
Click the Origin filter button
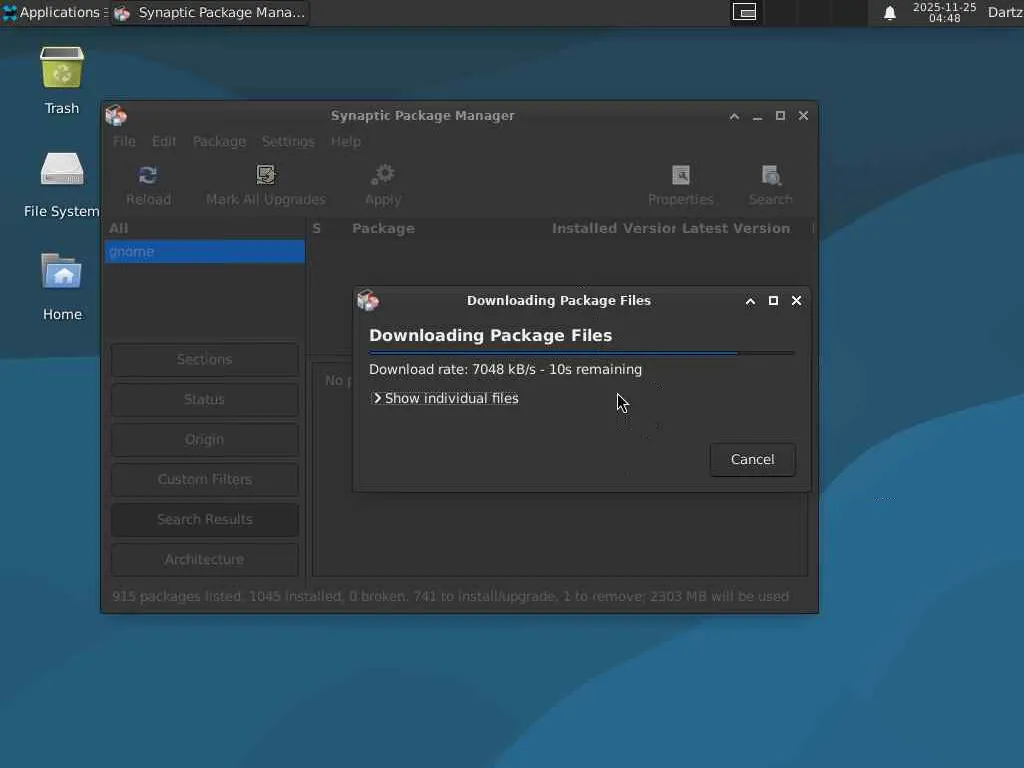pyautogui.click(x=204, y=439)
